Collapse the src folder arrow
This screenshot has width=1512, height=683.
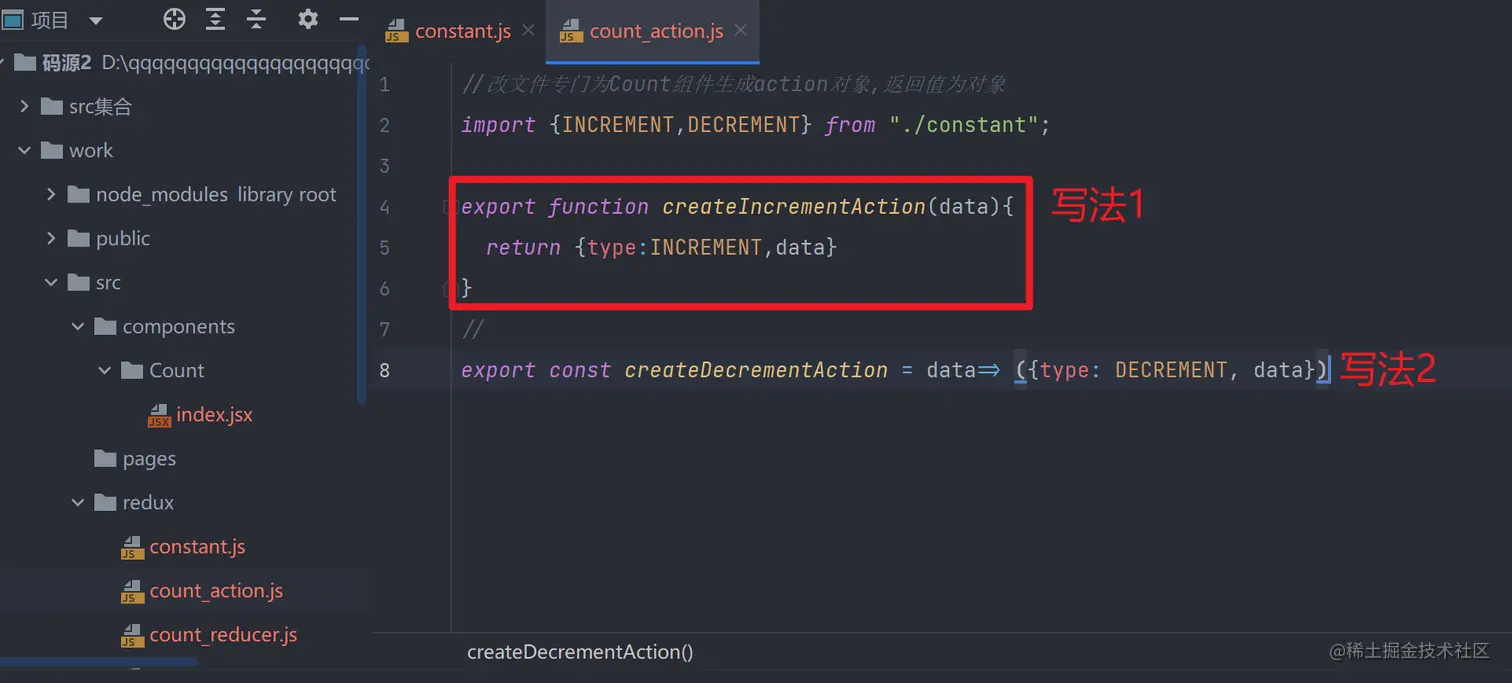[51, 282]
